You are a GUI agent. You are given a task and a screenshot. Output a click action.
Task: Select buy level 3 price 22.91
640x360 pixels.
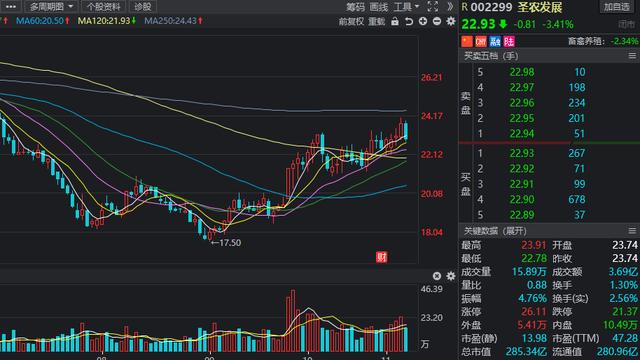(522, 184)
